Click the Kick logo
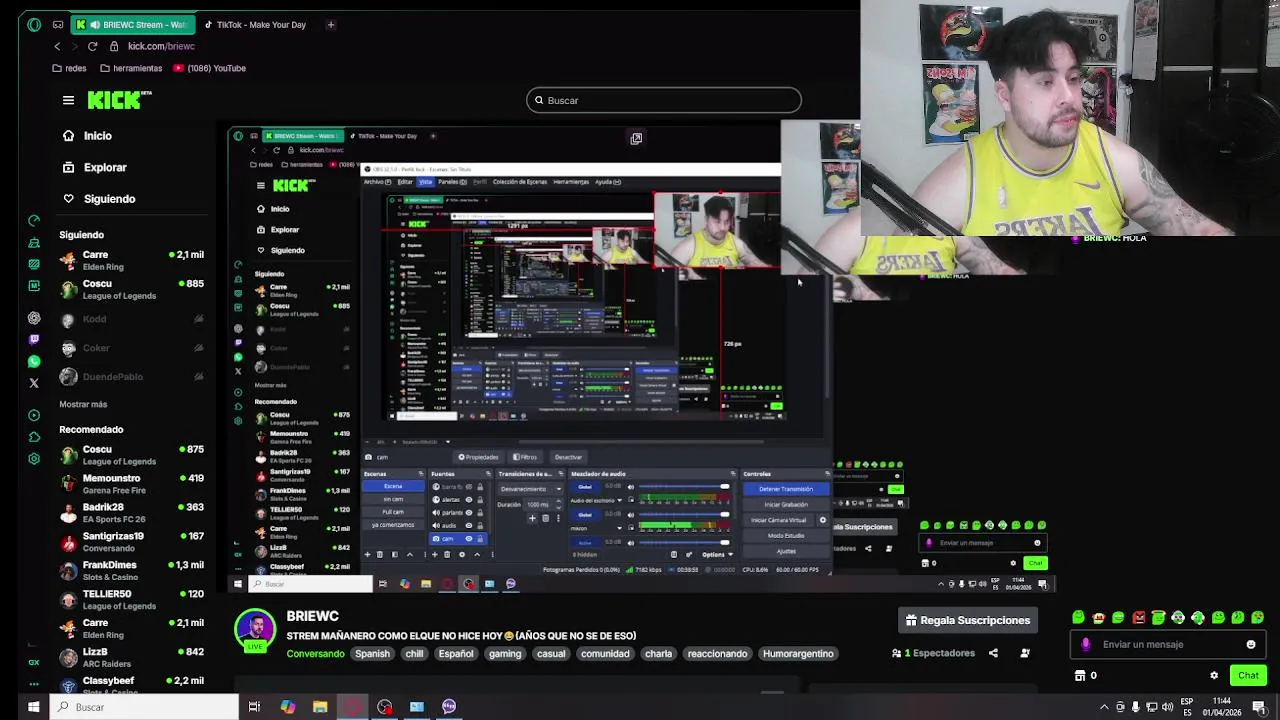 (119, 99)
